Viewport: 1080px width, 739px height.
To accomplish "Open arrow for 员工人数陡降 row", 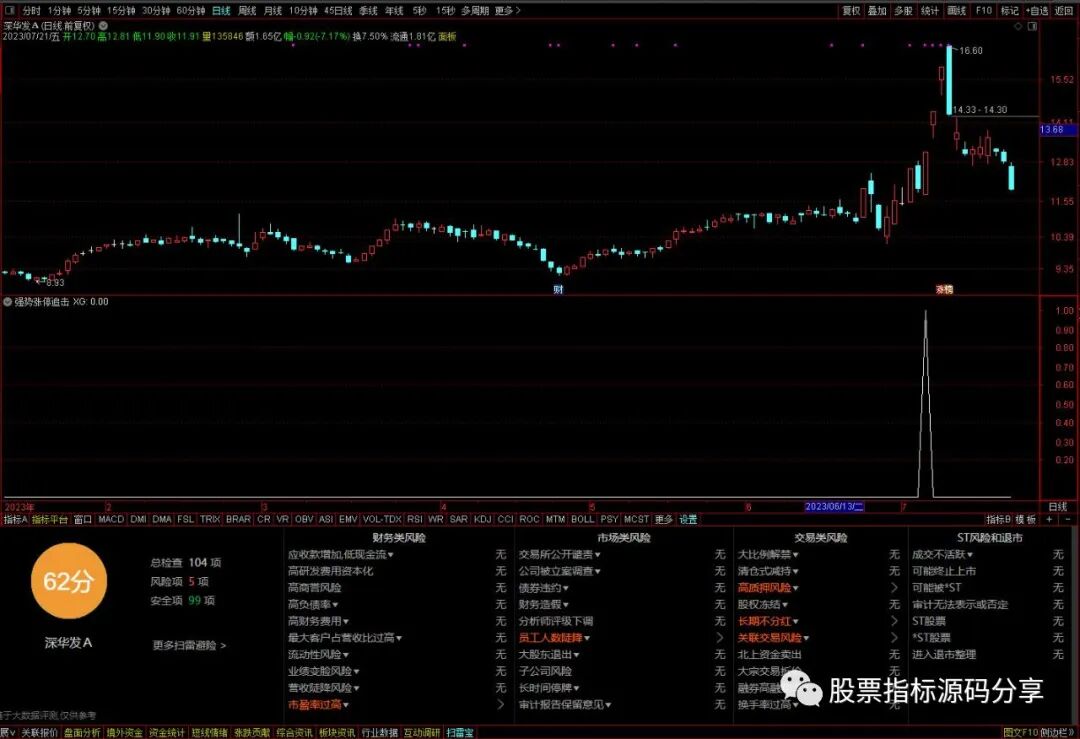I will (x=720, y=638).
